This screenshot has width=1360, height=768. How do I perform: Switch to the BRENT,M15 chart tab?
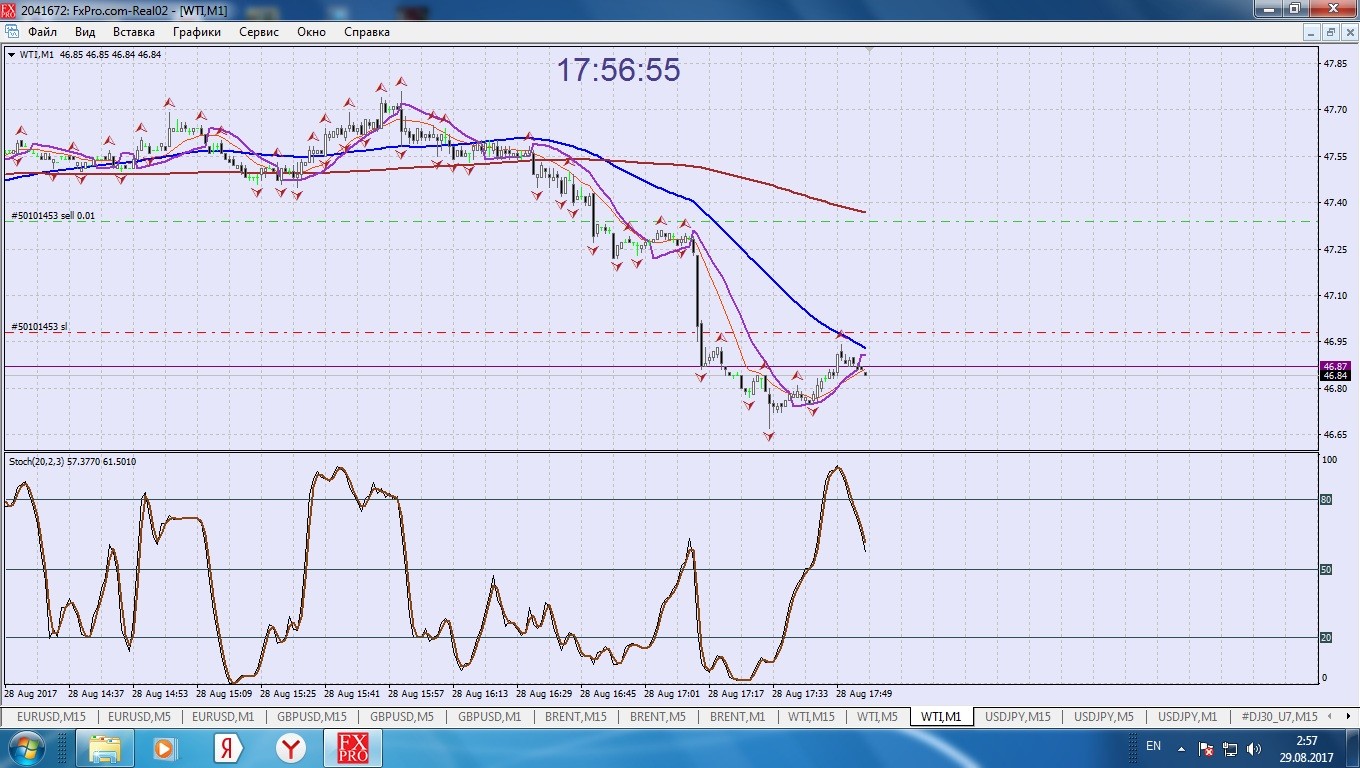coord(576,717)
